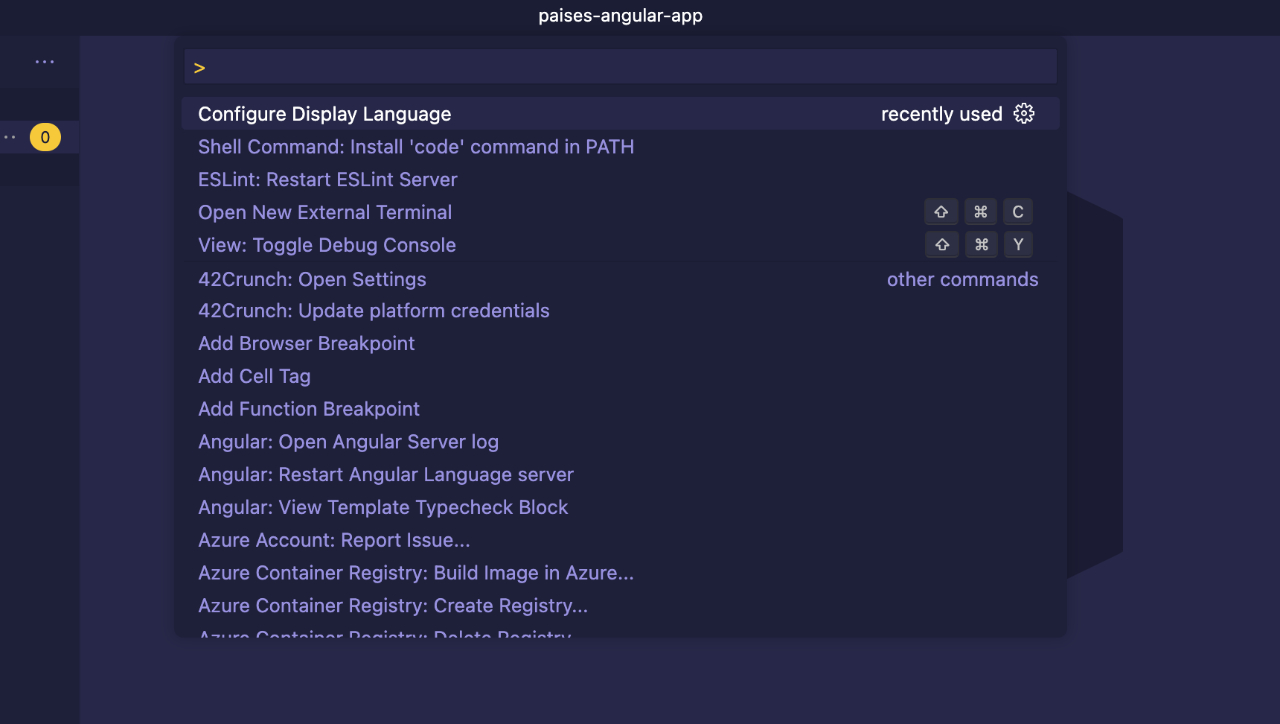This screenshot has height=724, width=1280.
Task: Select 42Crunch: Update platform credentials
Action: [620, 311]
